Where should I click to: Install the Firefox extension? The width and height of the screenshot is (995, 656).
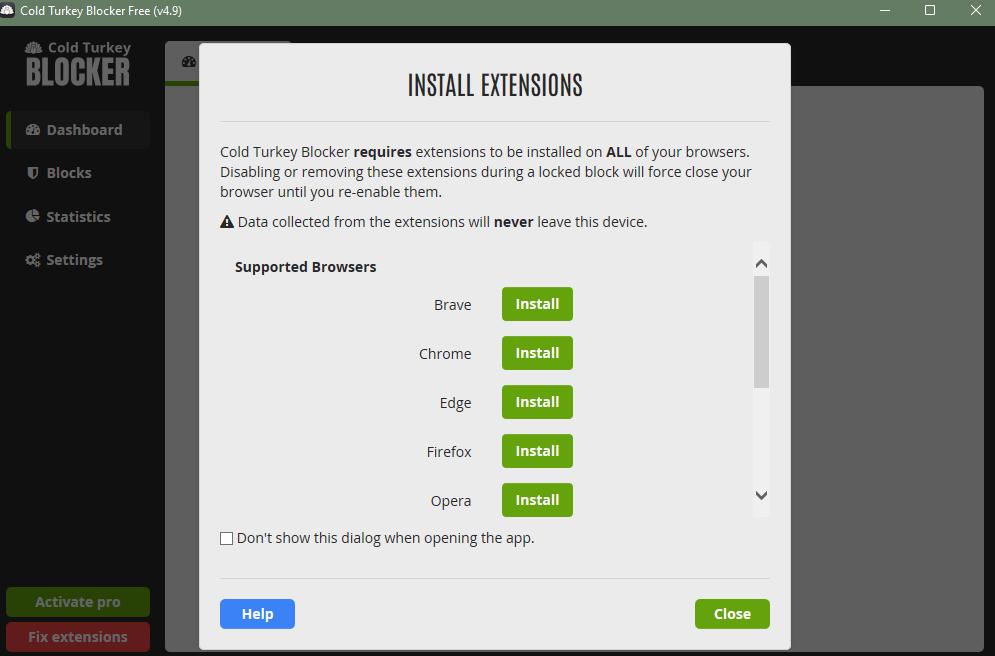537,451
